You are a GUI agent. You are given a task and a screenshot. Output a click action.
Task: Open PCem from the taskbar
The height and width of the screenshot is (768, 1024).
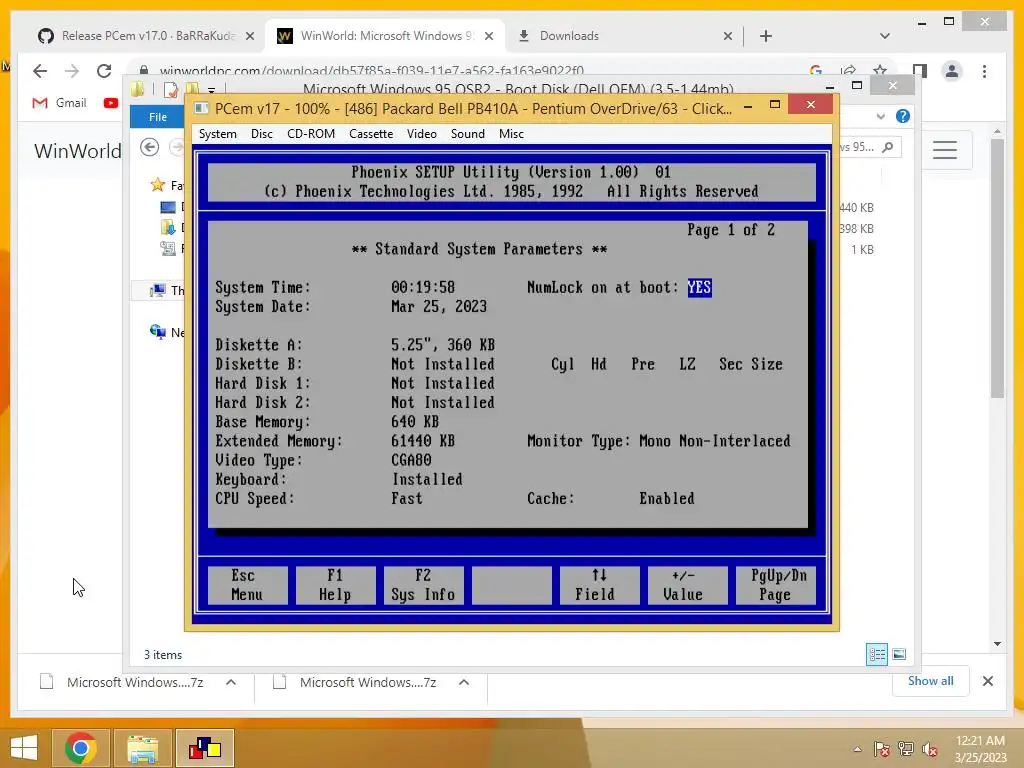click(x=204, y=748)
